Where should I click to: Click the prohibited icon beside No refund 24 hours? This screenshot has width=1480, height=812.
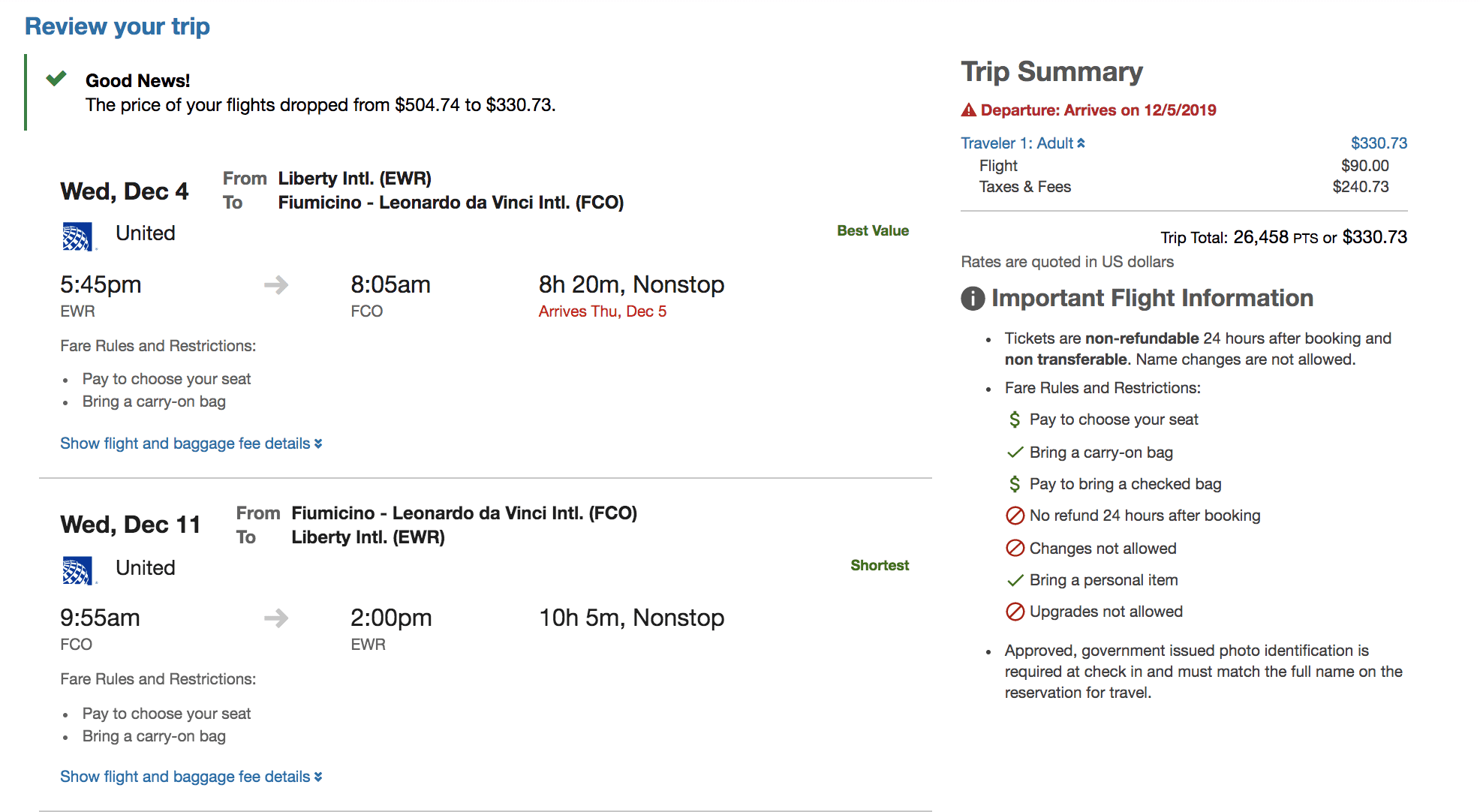click(1015, 516)
